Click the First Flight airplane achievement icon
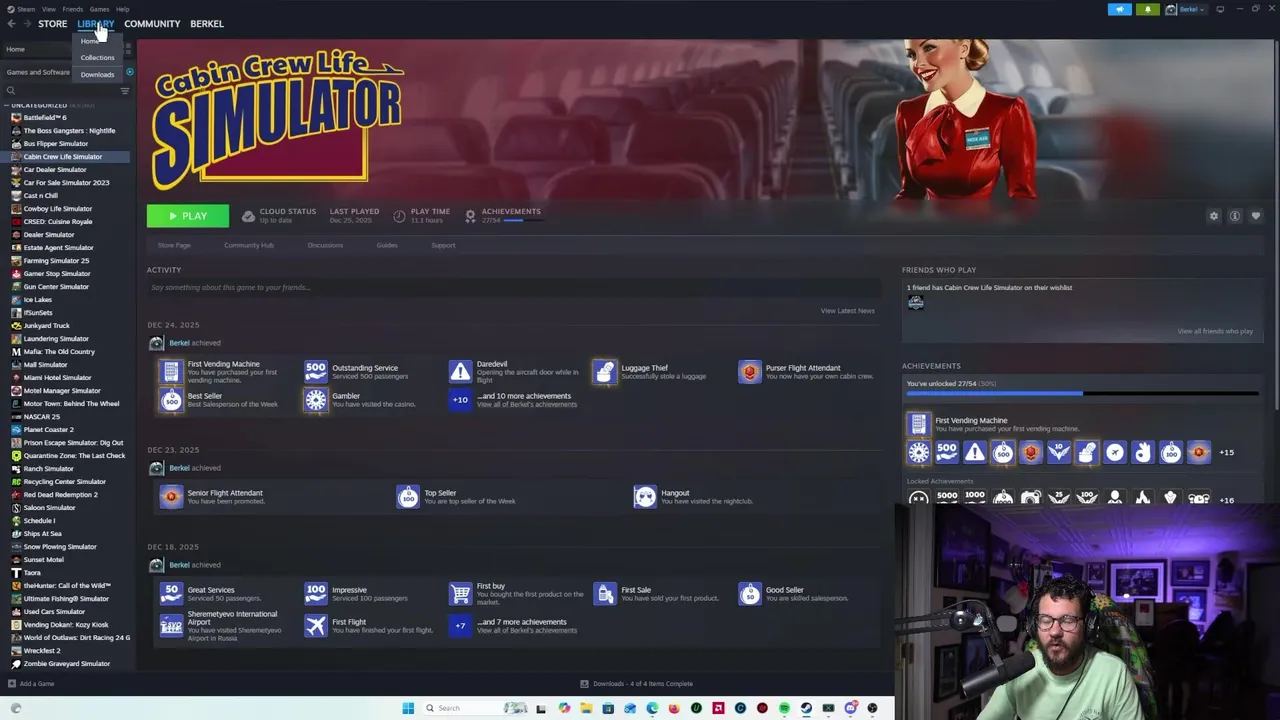The image size is (1280, 720). click(x=316, y=626)
